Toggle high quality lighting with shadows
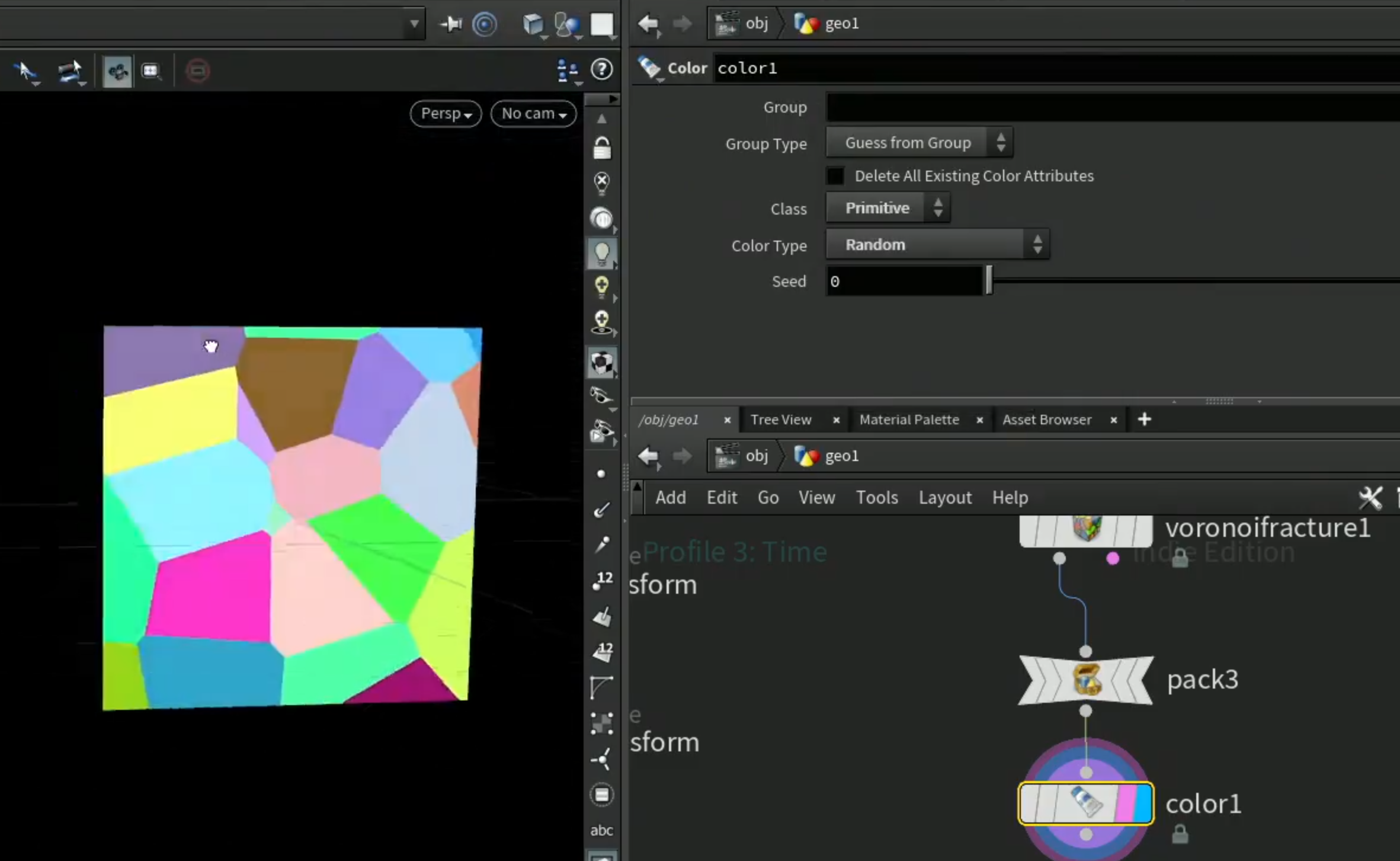 [x=602, y=323]
